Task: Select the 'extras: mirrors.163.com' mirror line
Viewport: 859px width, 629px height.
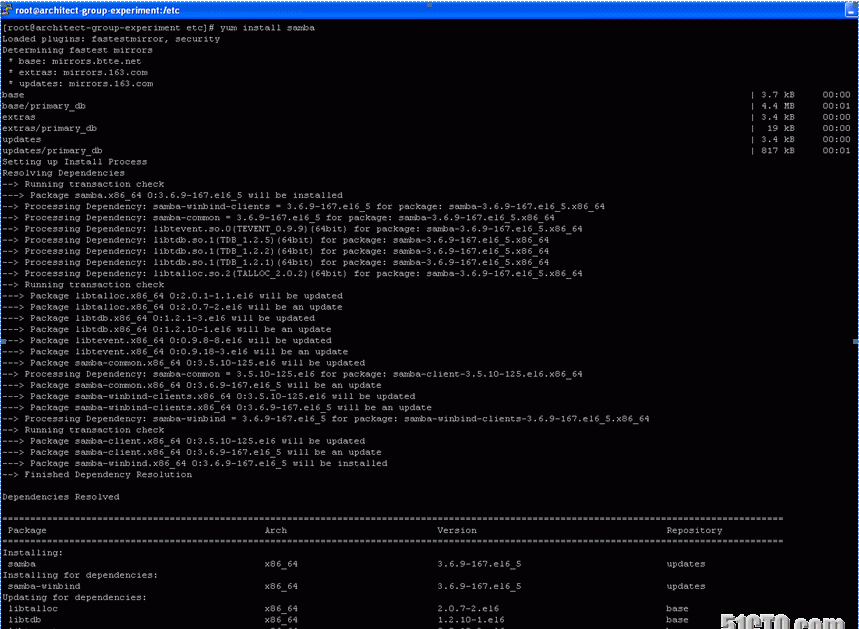Action: tap(78, 72)
